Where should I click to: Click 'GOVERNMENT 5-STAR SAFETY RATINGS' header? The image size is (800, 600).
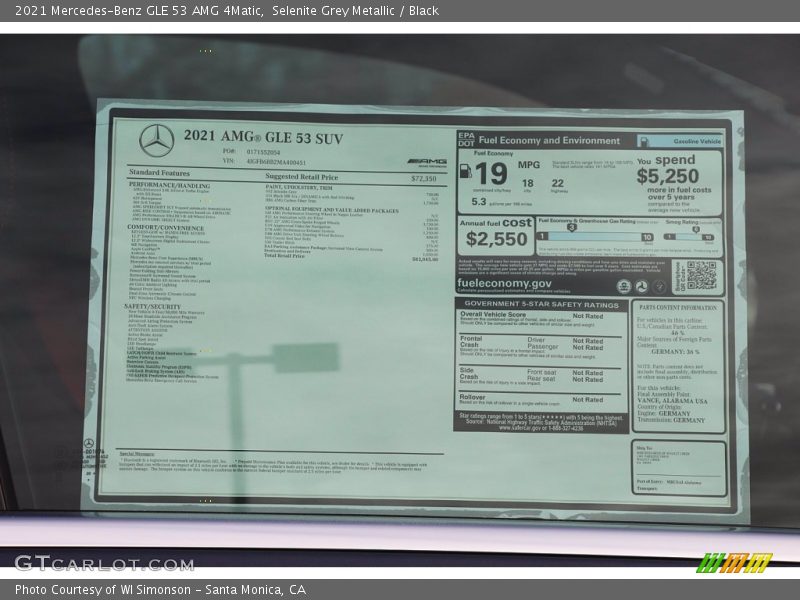click(541, 305)
